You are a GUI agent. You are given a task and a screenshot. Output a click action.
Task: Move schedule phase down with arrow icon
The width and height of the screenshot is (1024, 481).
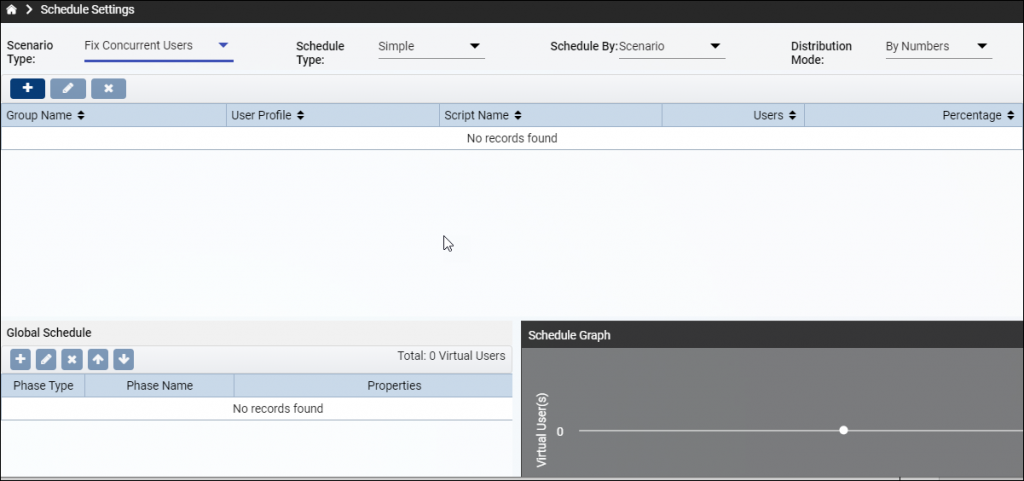(x=123, y=359)
